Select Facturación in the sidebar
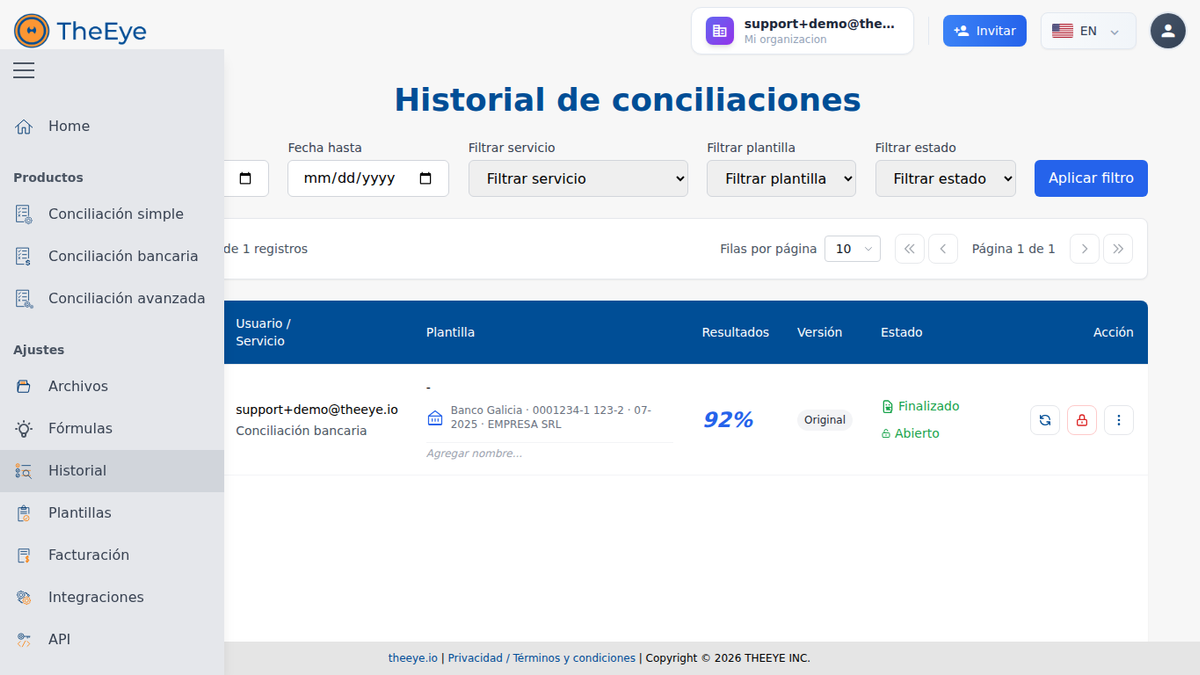Screen dimensions: 1200x675 coord(112,555)
